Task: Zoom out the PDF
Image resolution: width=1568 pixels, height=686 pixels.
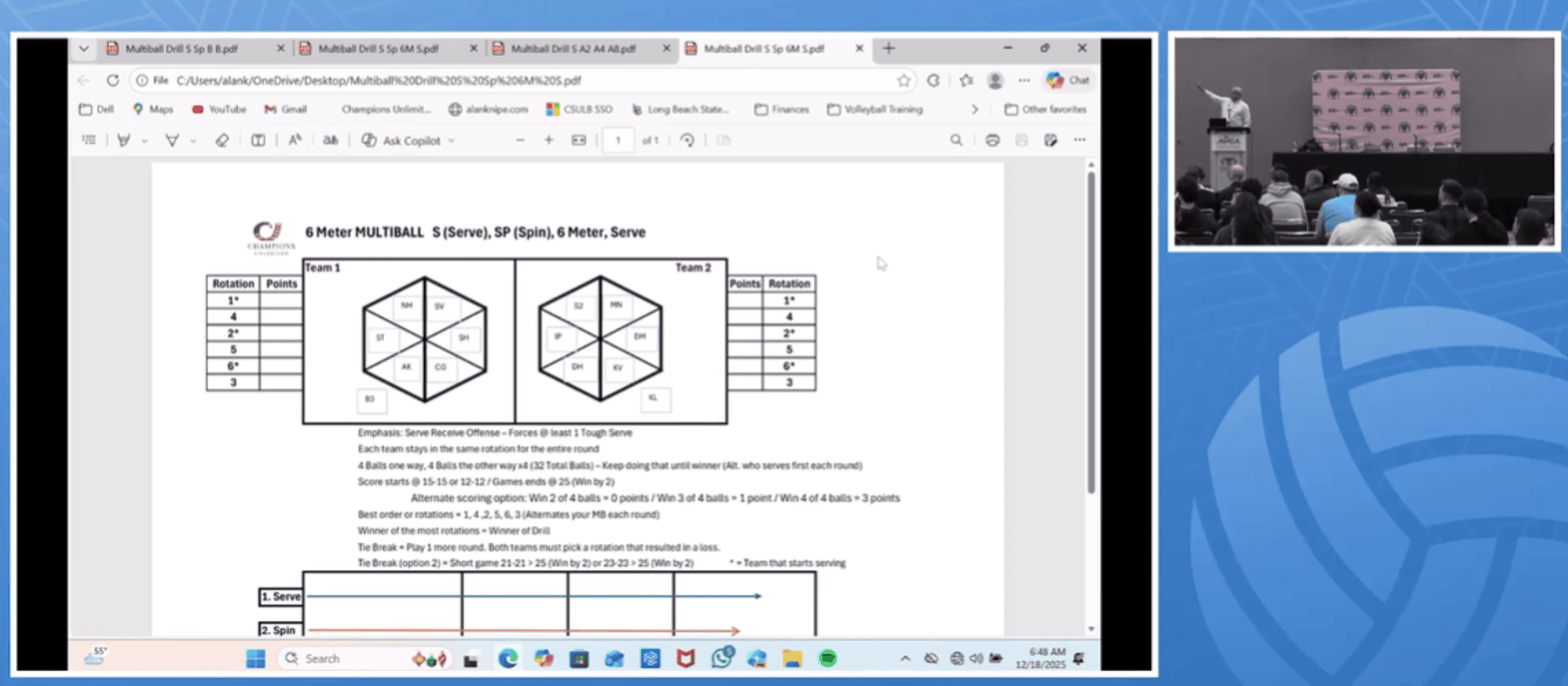Action: [x=520, y=140]
